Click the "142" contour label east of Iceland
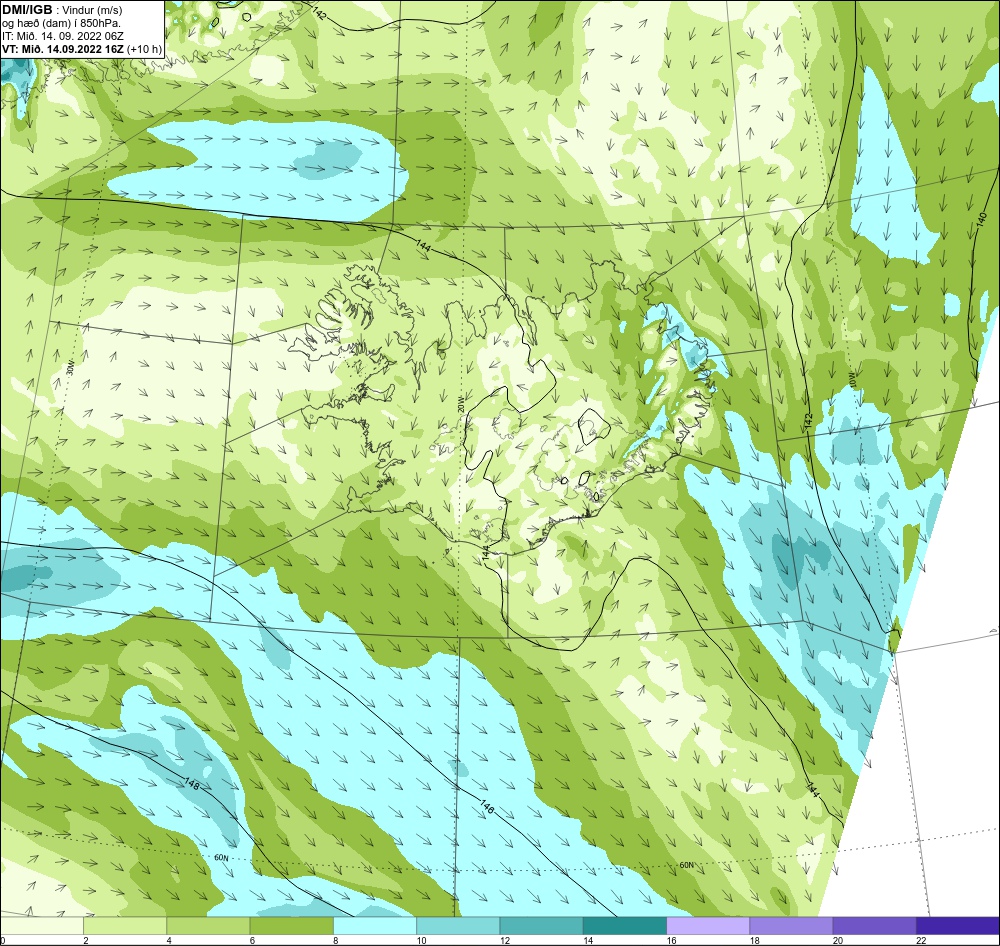This screenshot has width=1000, height=946. click(809, 421)
